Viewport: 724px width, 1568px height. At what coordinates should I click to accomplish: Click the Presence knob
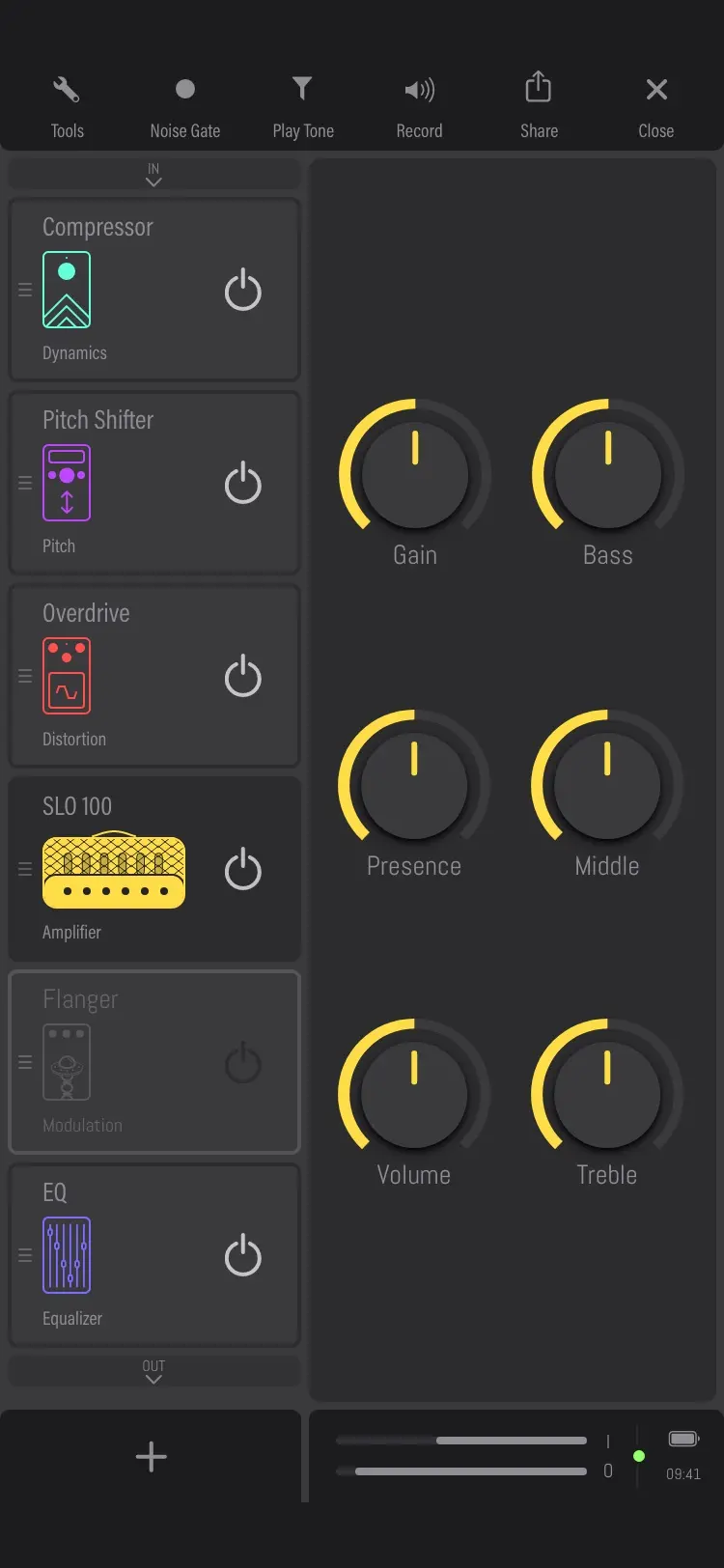coord(414,785)
